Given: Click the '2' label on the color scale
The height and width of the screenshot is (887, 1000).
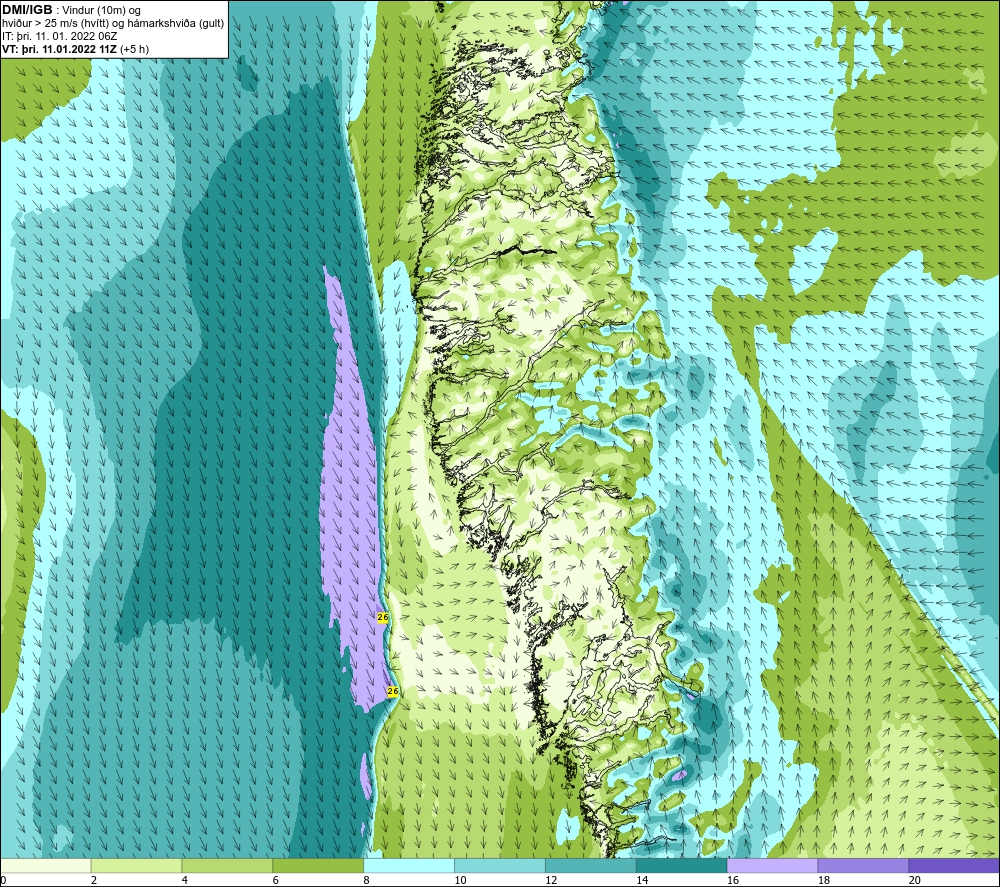Looking at the screenshot, I should point(94,880).
